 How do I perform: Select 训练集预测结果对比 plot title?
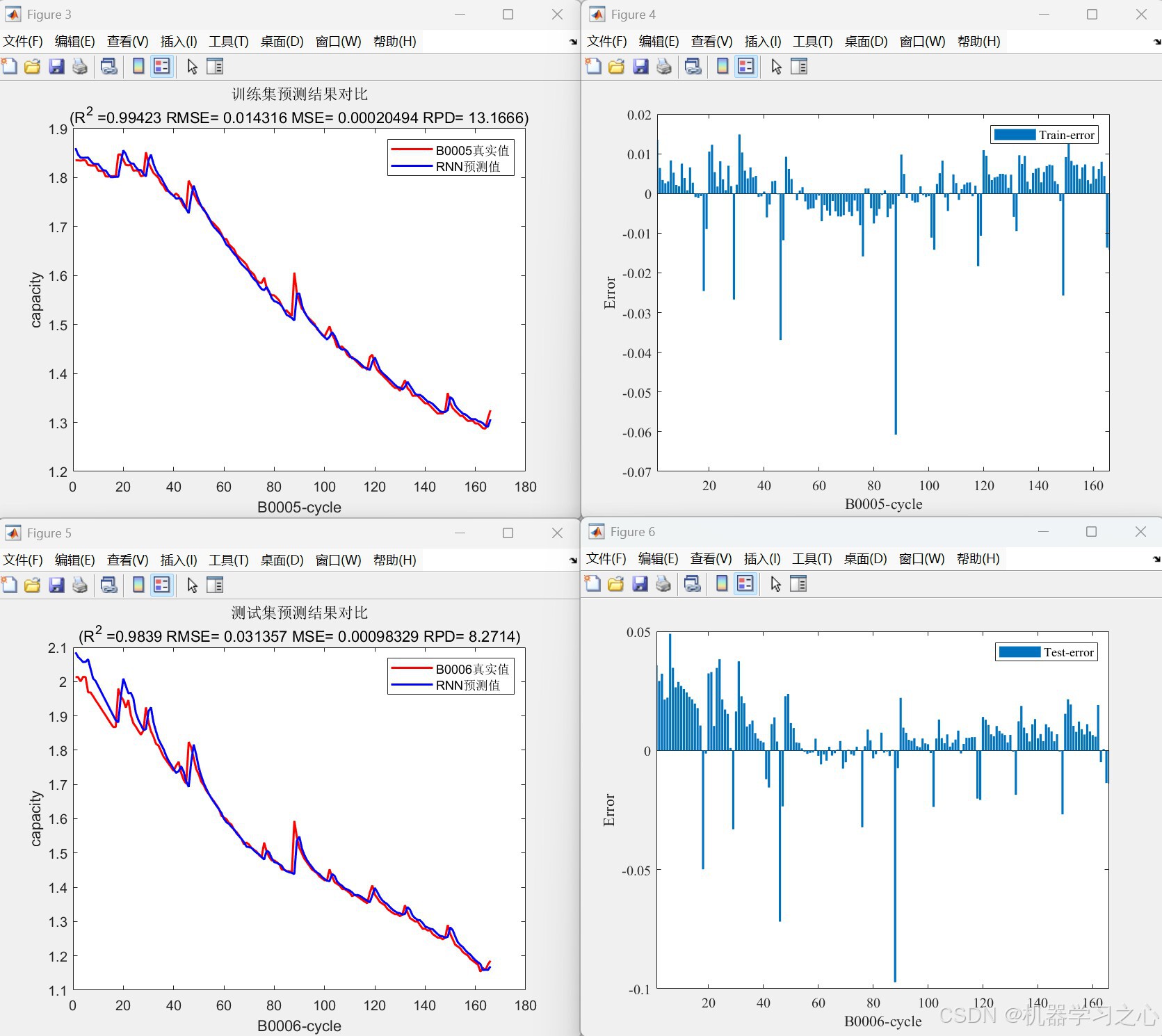[300, 94]
